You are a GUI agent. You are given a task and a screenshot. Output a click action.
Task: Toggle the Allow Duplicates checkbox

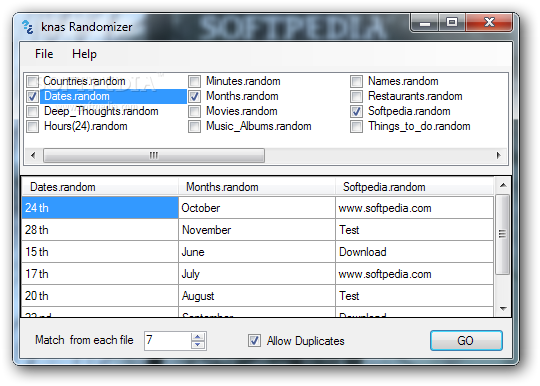tap(255, 341)
